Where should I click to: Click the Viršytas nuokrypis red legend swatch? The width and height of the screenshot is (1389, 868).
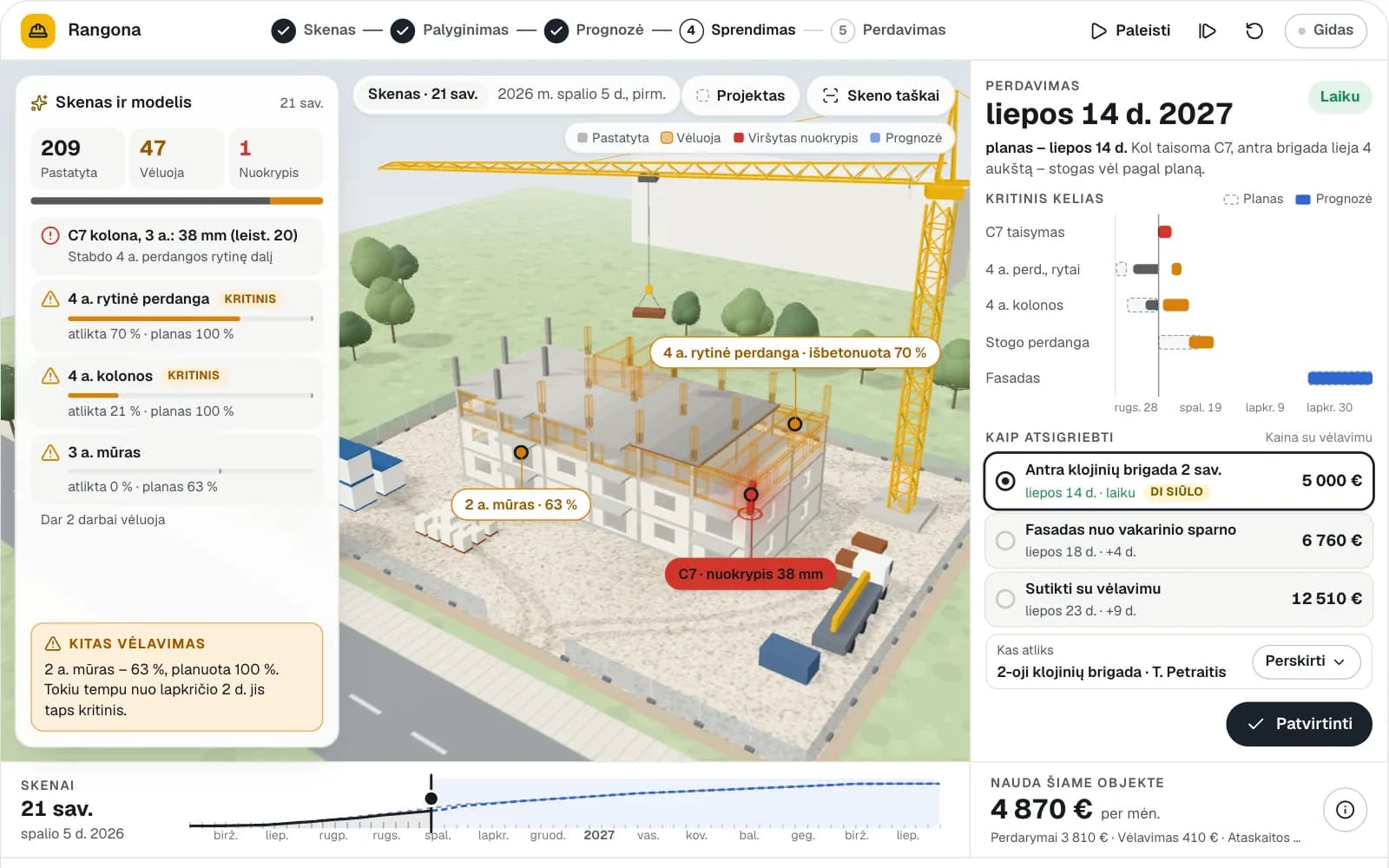(739, 138)
